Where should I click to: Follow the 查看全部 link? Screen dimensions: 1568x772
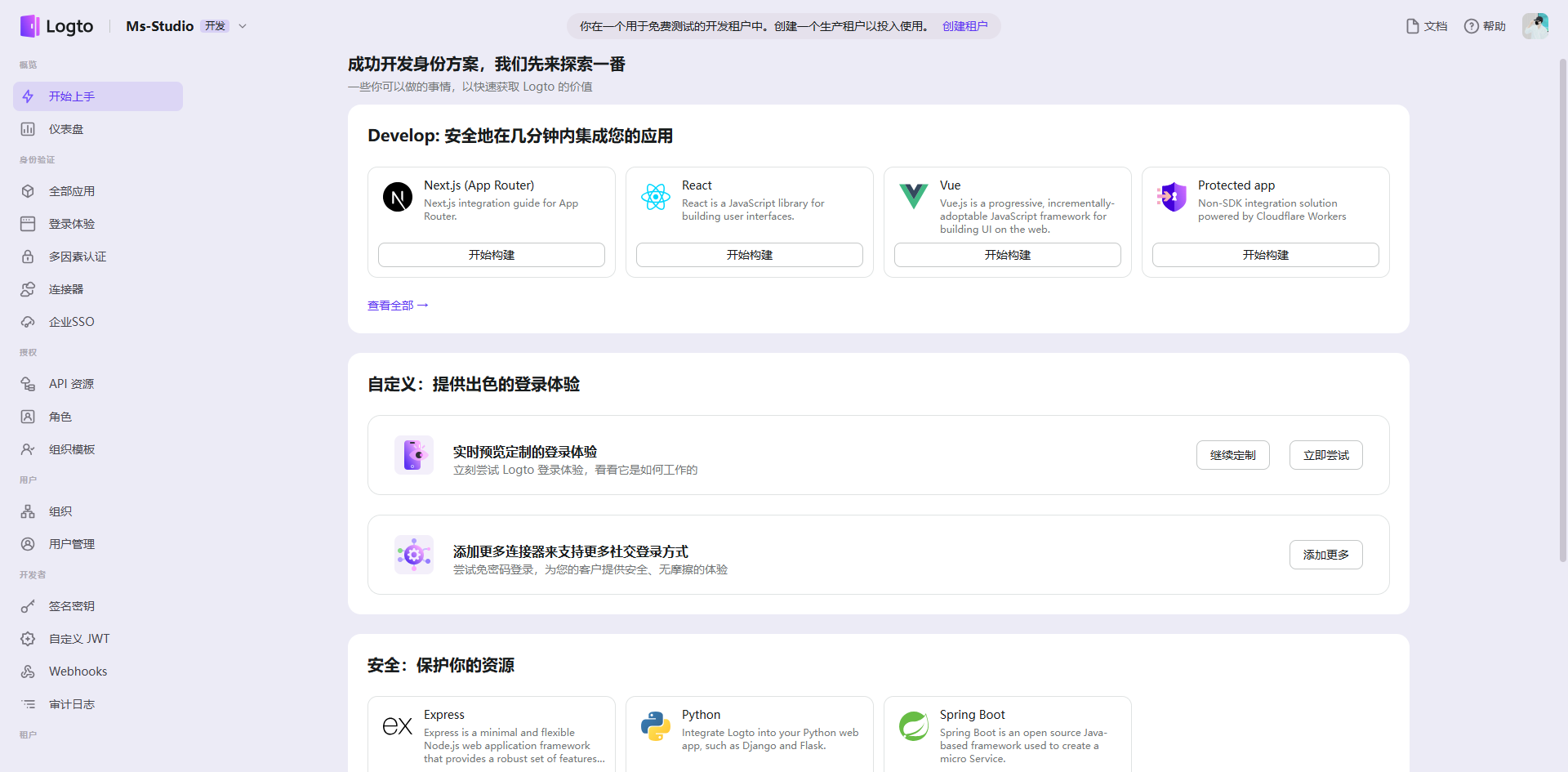(x=398, y=306)
